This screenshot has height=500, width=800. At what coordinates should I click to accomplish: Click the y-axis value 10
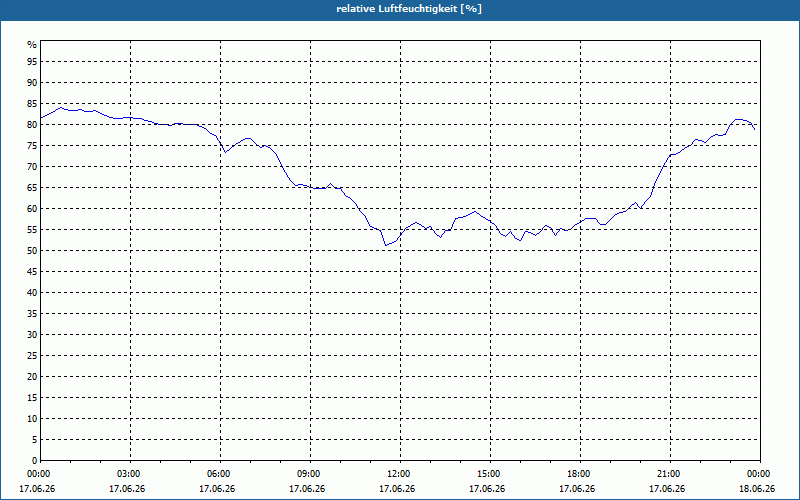pyautogui.click(x=32, y=418)
